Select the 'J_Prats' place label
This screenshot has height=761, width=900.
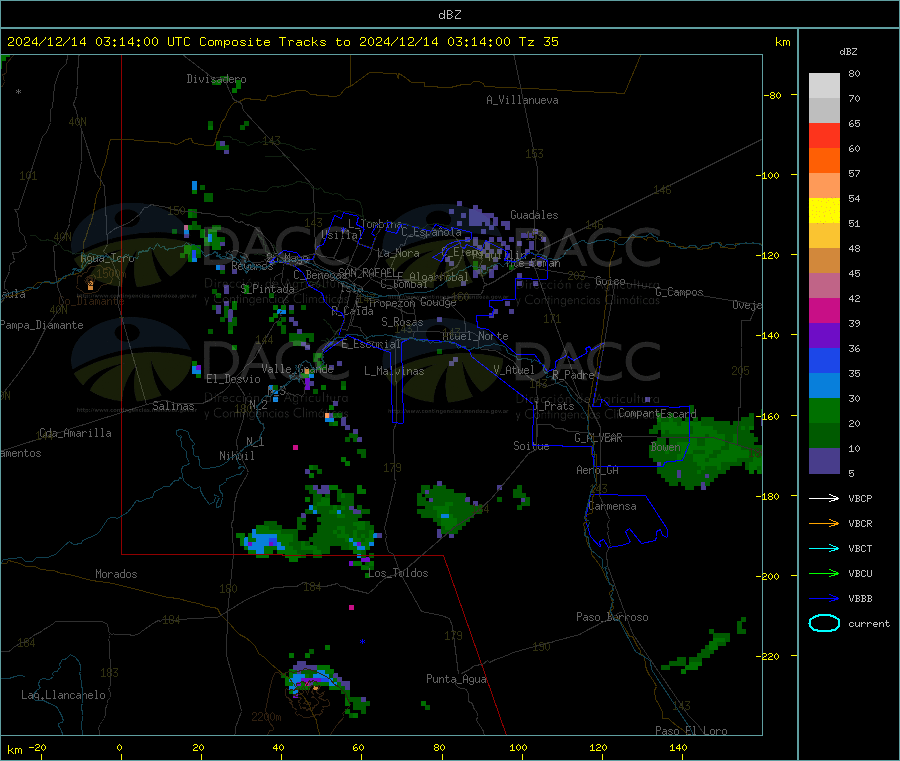coord(554,406)
